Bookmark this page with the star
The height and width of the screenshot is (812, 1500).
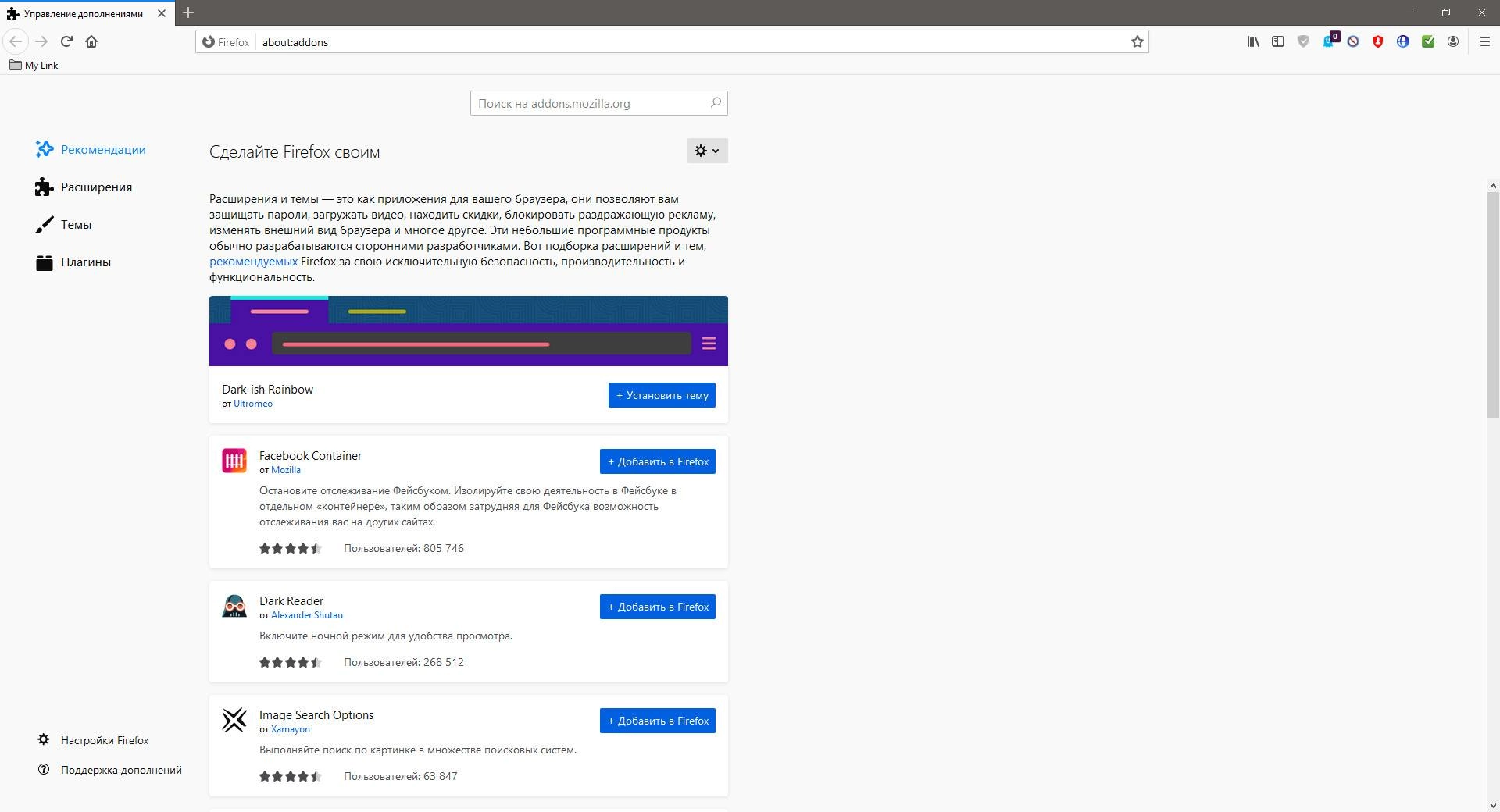click(1137, 41)
